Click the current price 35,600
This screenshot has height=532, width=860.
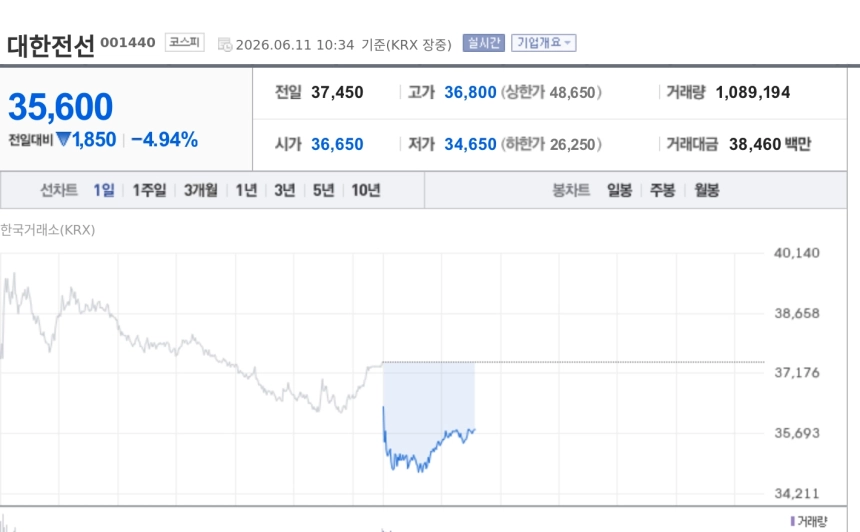[x=60, y=106]
